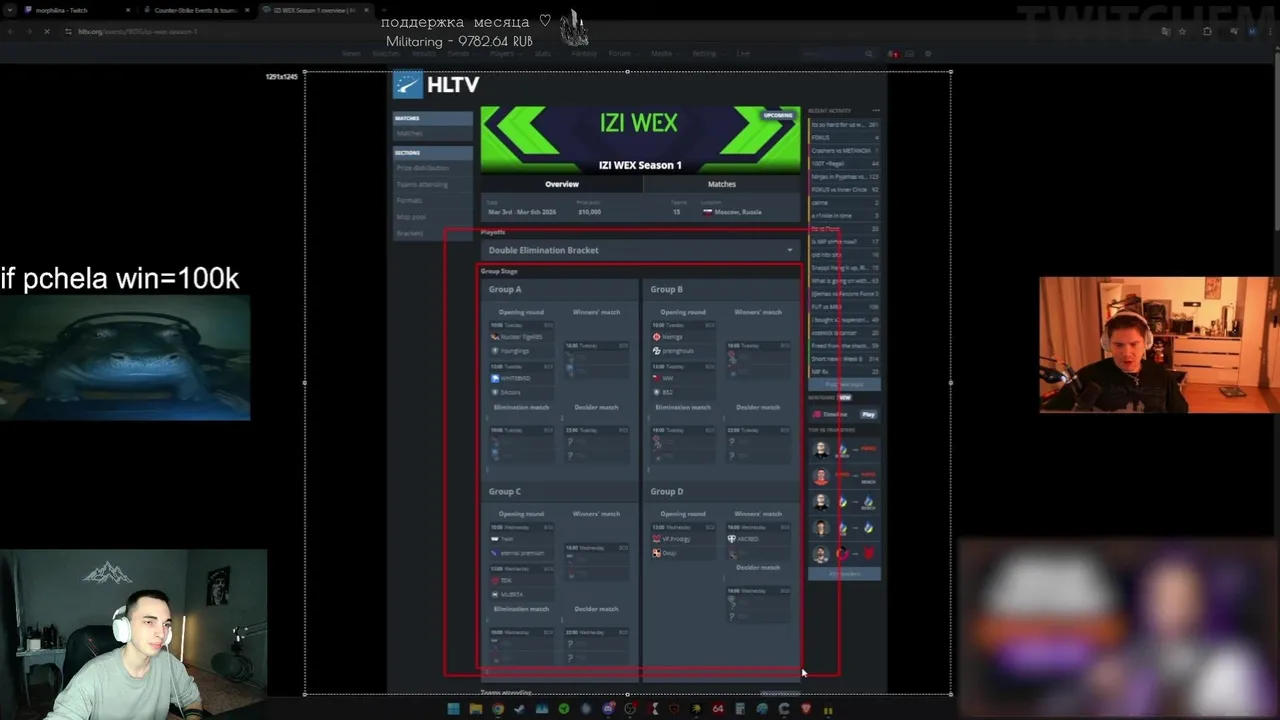Jump to the Brackets section

coord(432,233)
